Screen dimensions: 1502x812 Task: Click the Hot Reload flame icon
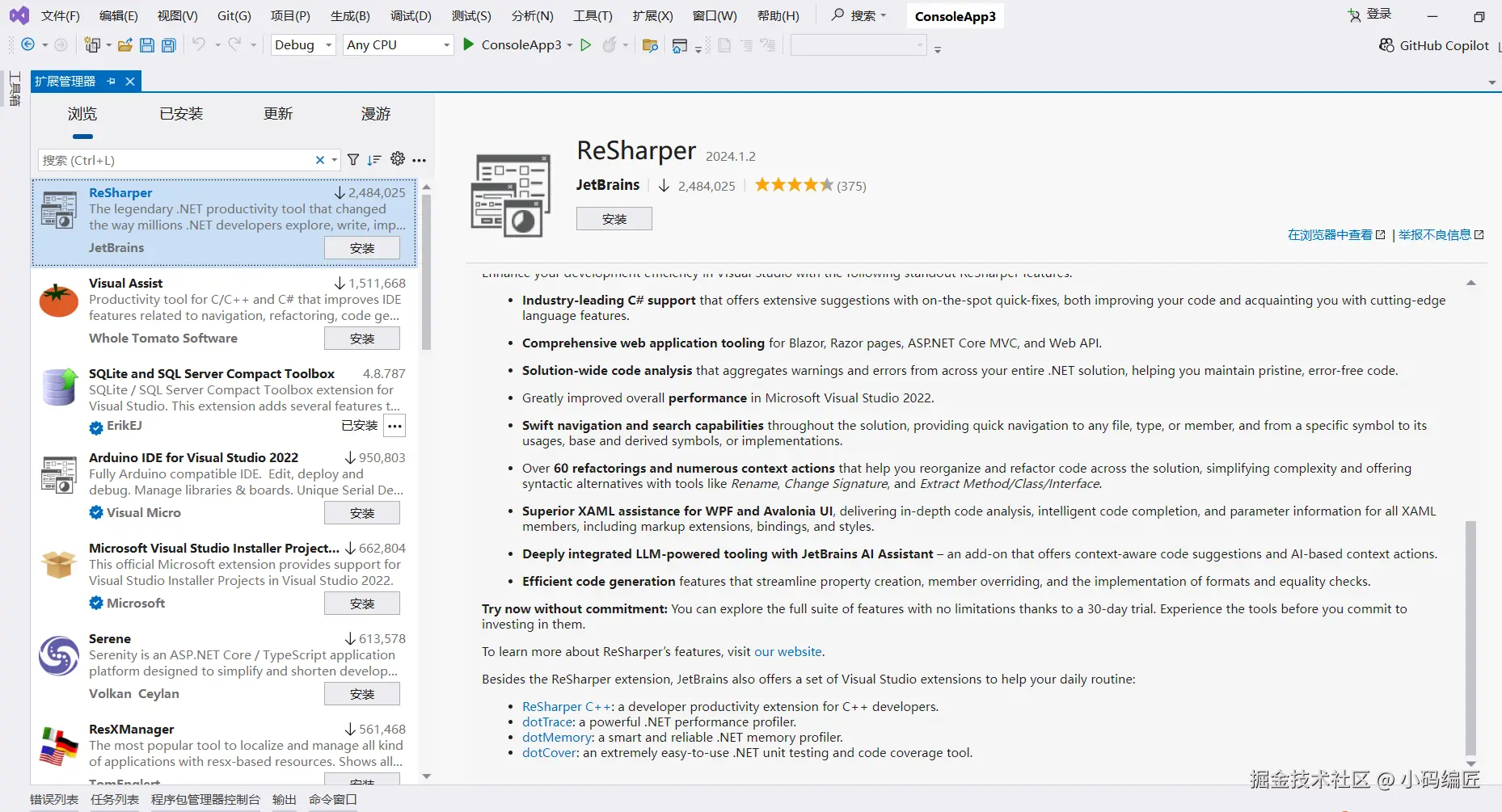point(610,45)
